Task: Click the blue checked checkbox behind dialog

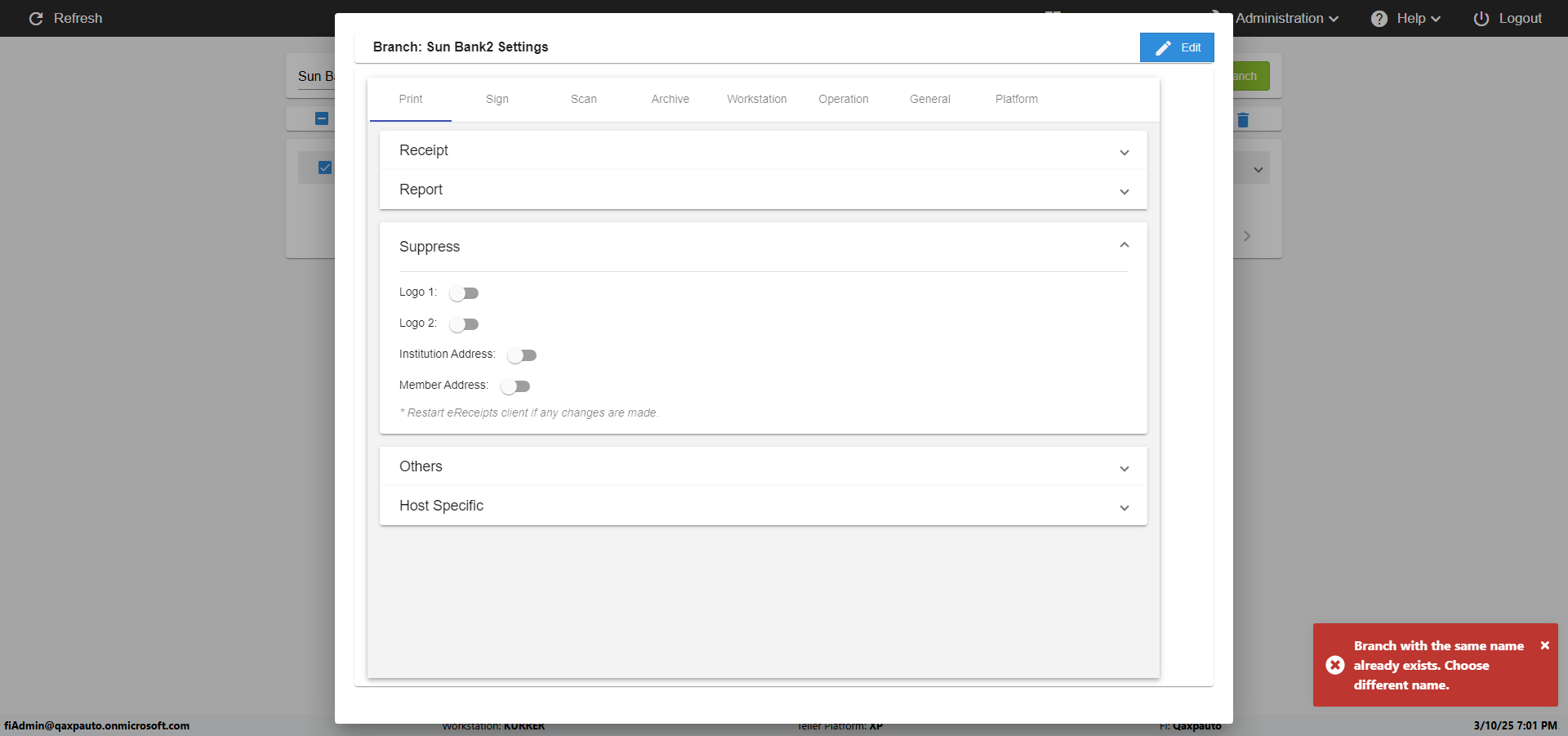Action: 325,167
